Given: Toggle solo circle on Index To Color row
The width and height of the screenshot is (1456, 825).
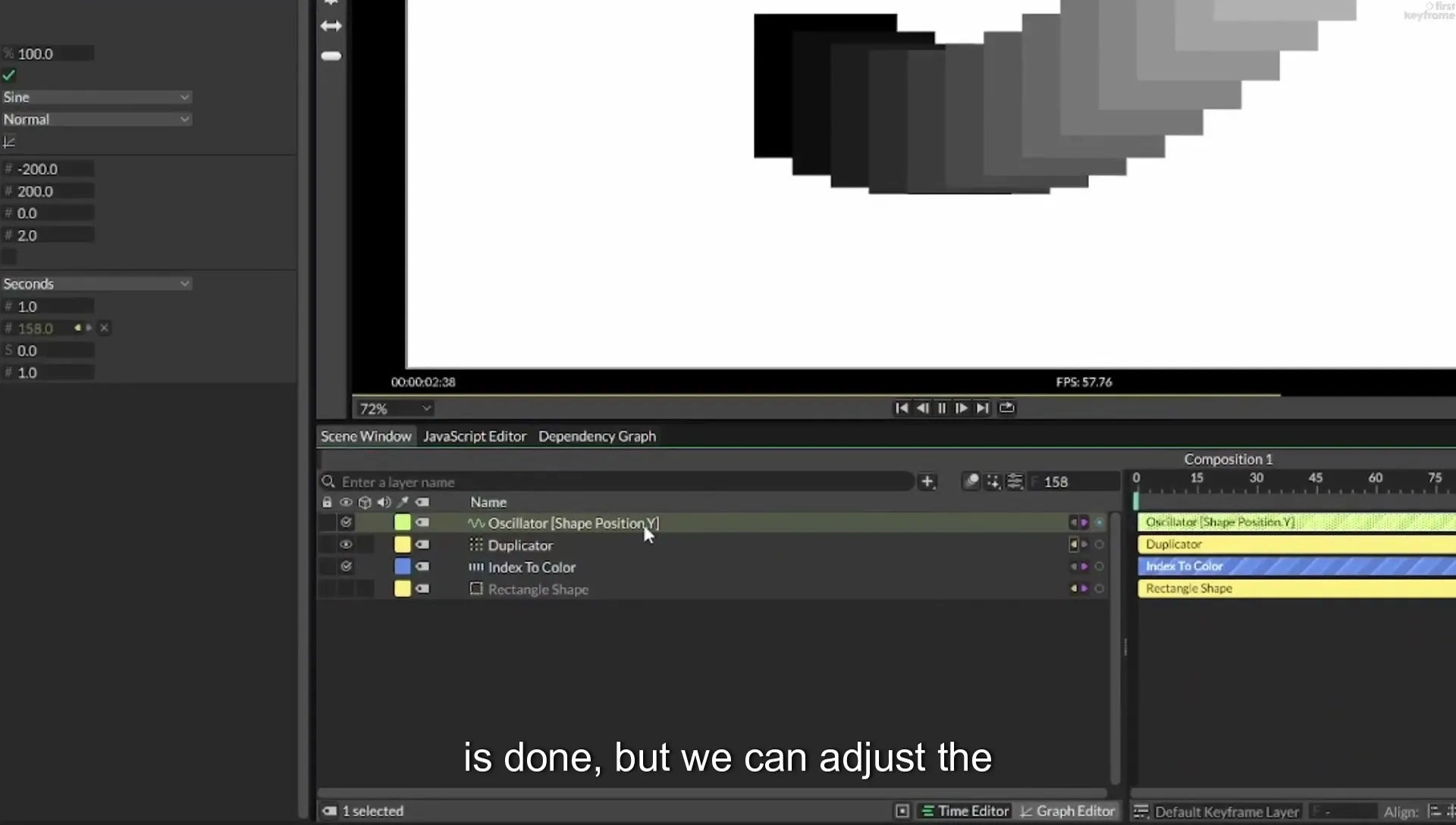Looking at the screenshot, I should (1099, 566).
